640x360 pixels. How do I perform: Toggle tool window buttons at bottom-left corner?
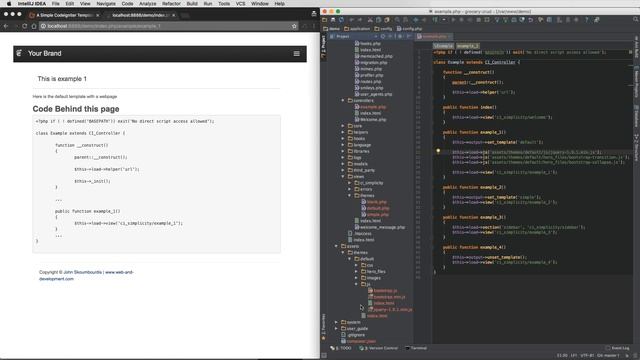point(324,356)
